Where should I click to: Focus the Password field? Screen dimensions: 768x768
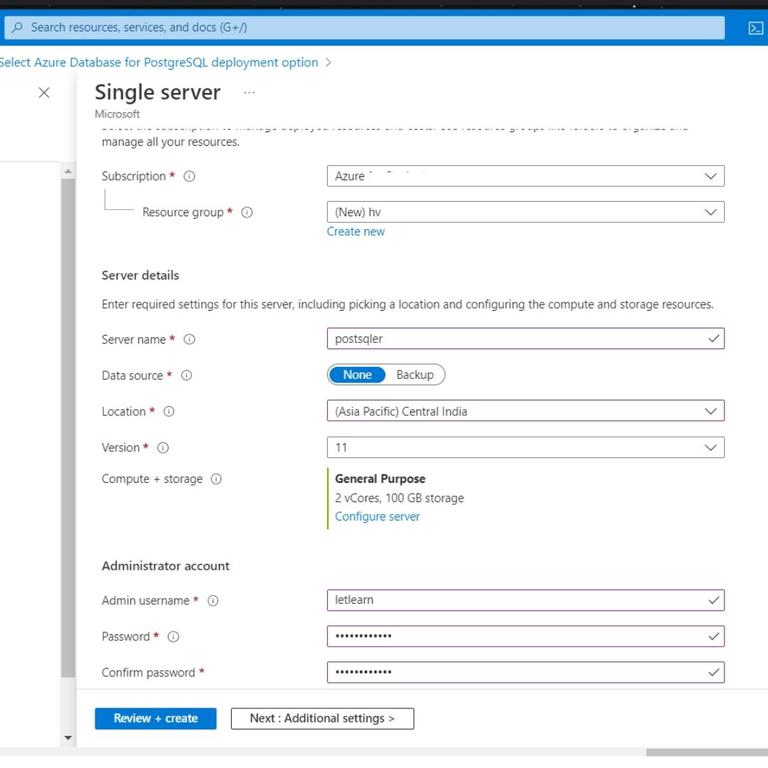click(x=526, y=636)
